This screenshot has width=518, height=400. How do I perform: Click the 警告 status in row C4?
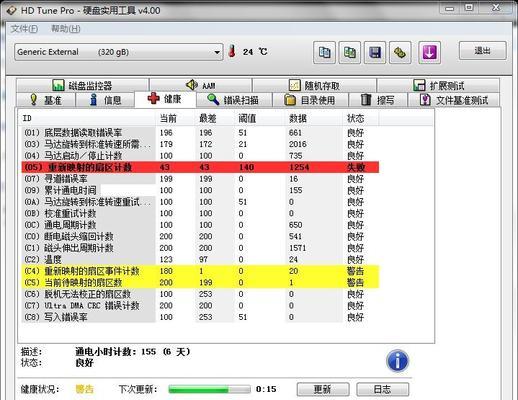tap(355, 271)
